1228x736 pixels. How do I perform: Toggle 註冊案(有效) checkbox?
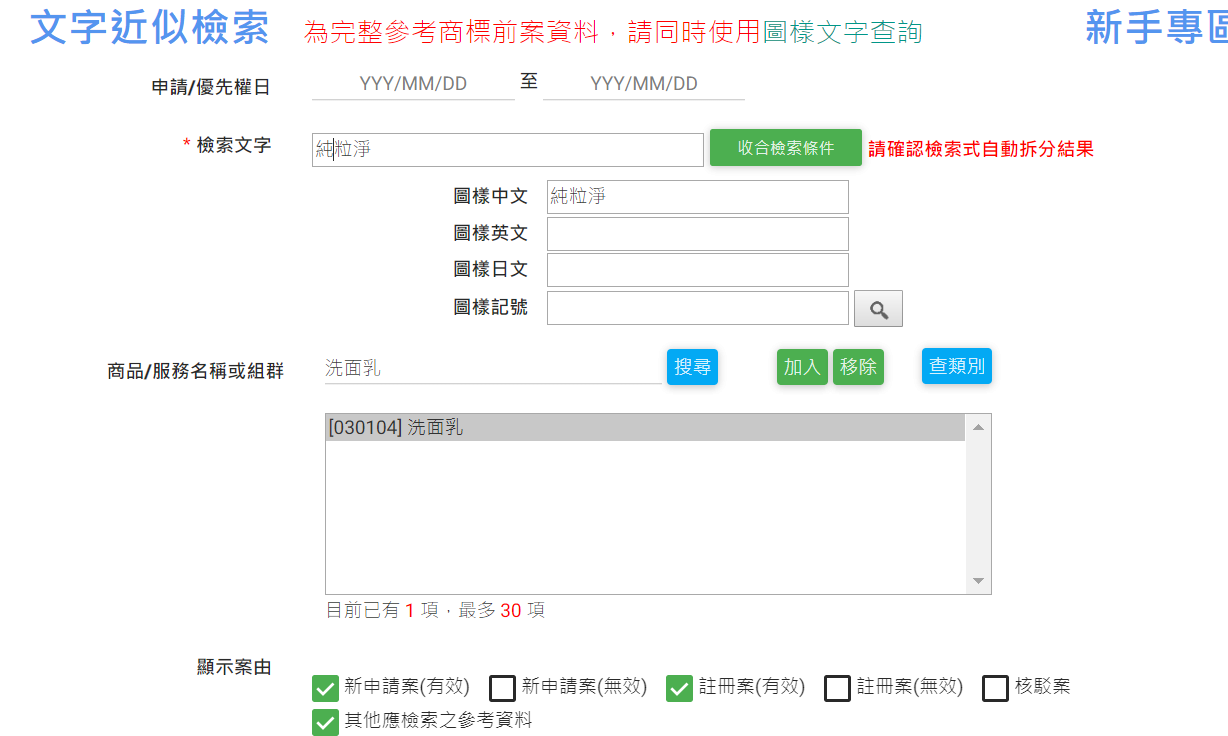679,688
